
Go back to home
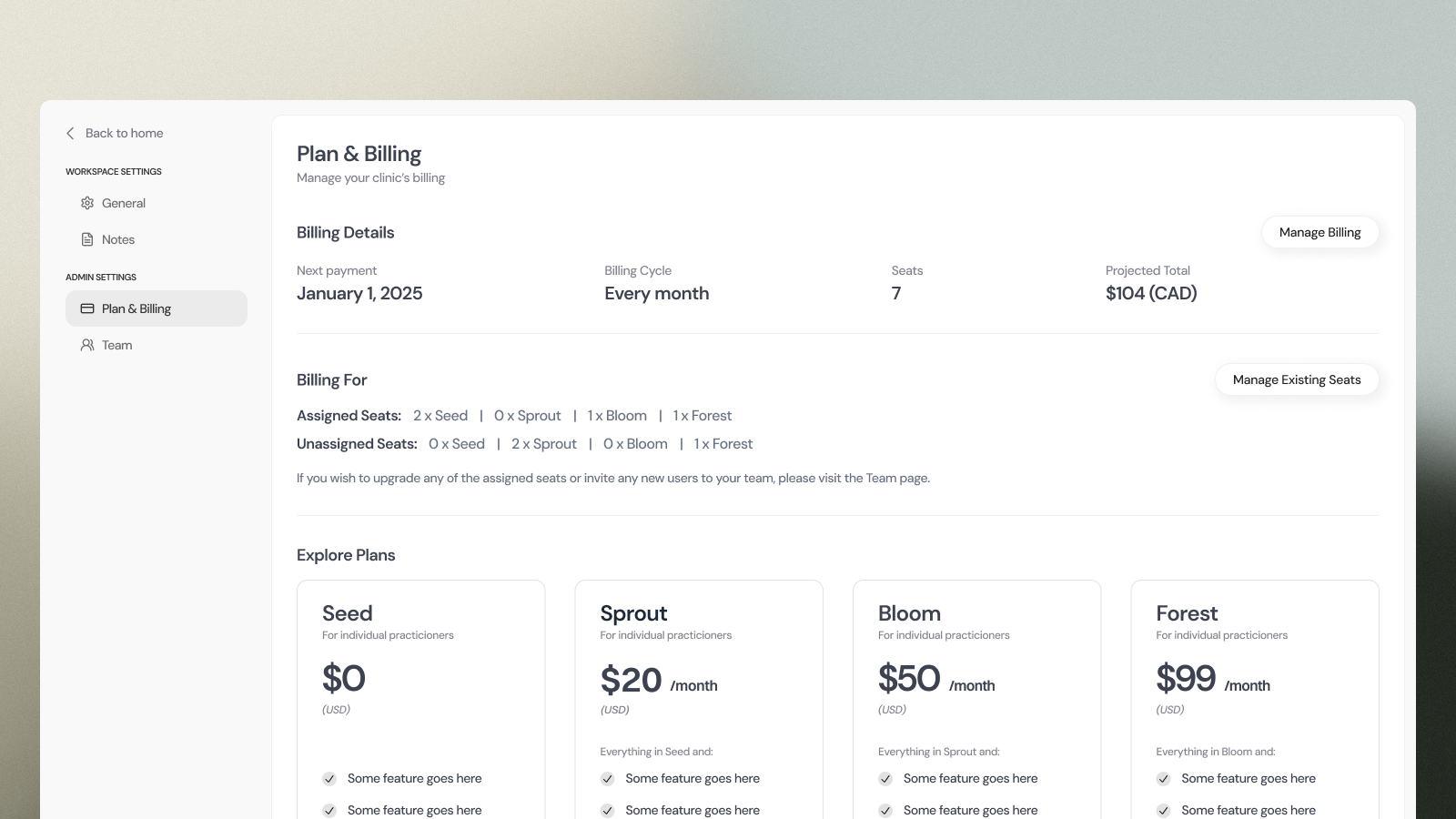125,133
